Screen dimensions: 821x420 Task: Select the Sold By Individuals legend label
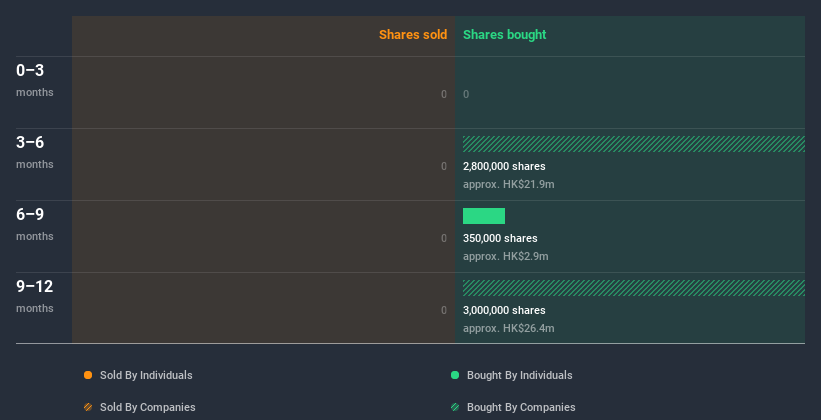146,375
